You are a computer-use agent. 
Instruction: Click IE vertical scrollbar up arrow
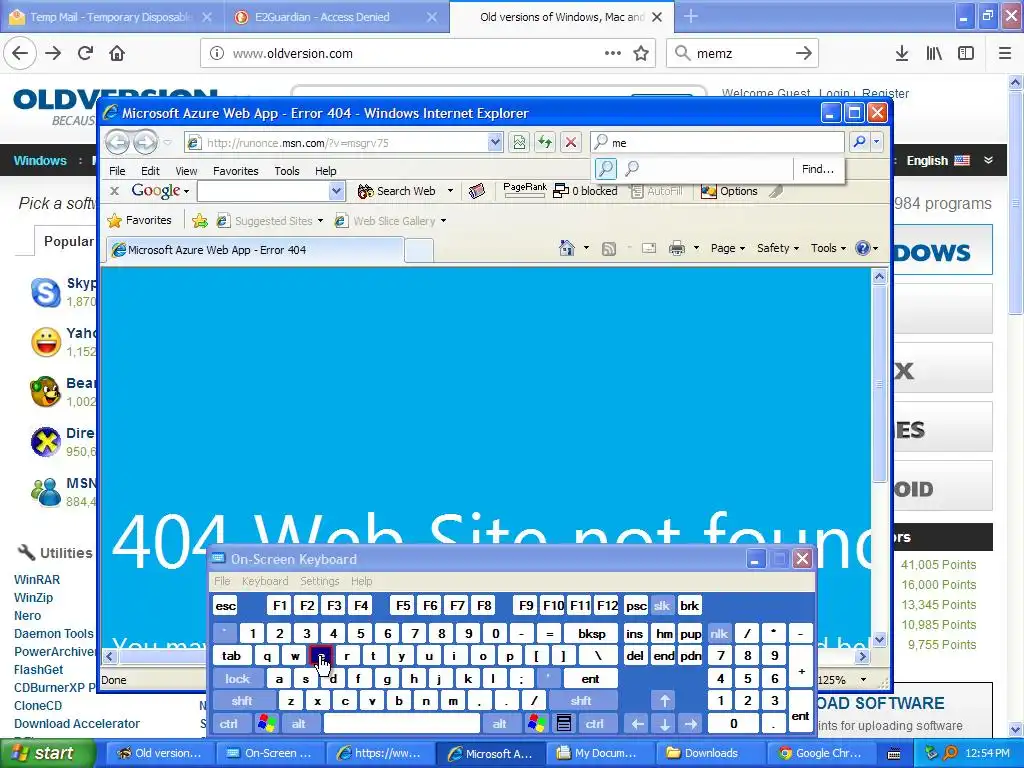click(x=880, y=276)
